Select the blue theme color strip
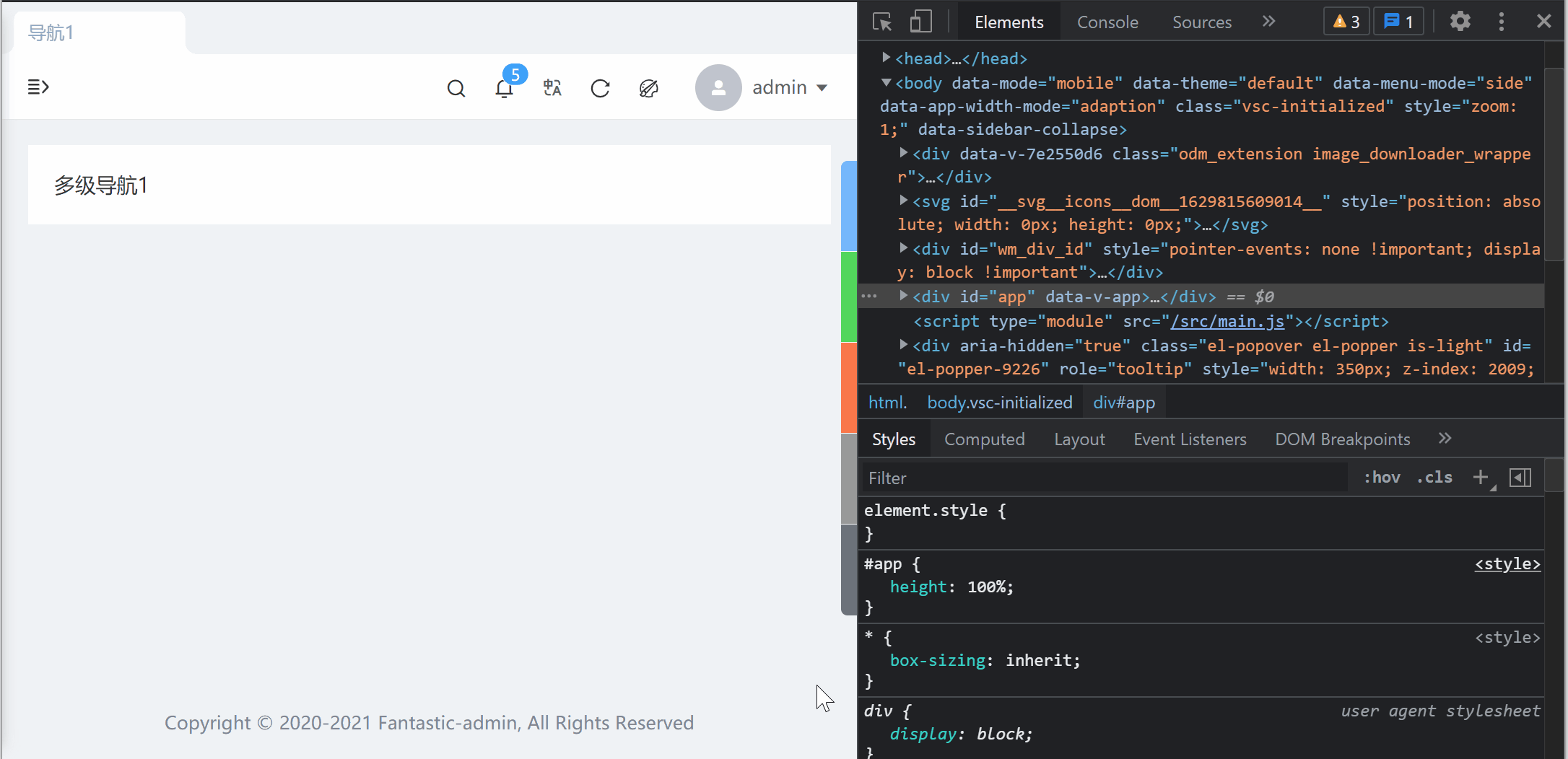The width and height of the screenshot is (1568, 759). [x=849, y=206]
